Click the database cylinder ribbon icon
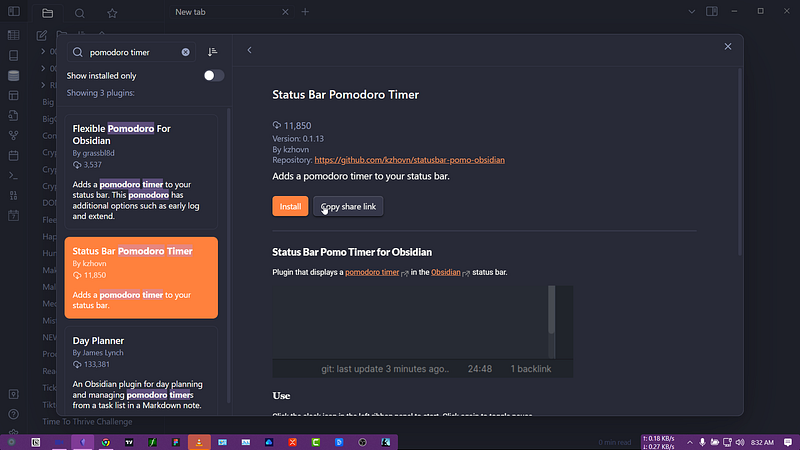Viewport: 800px width, 450px height. pyautogui.click(x=14, y=76)
